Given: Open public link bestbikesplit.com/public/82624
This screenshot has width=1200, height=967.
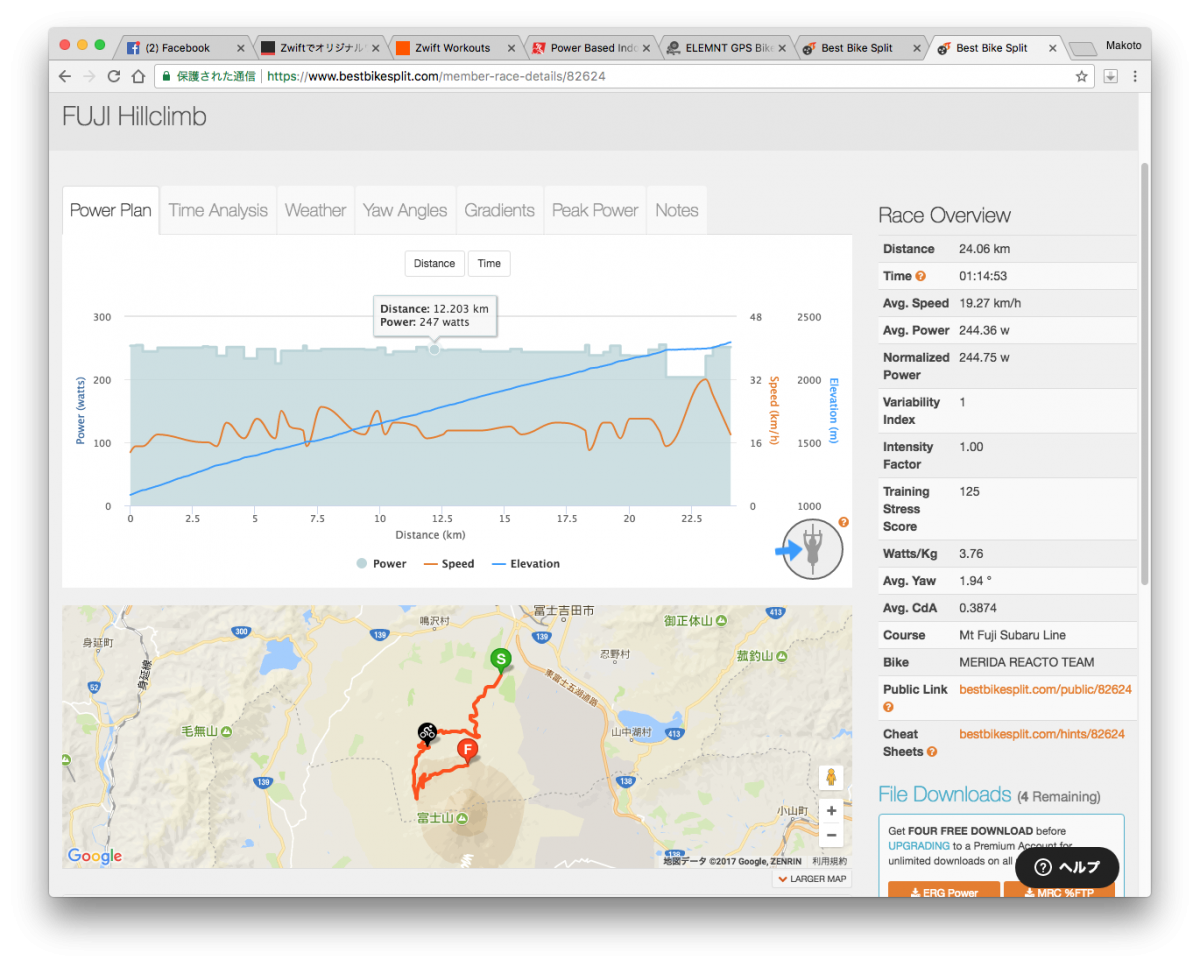Looking at the screenshot, I should [x=1045, y=690].
